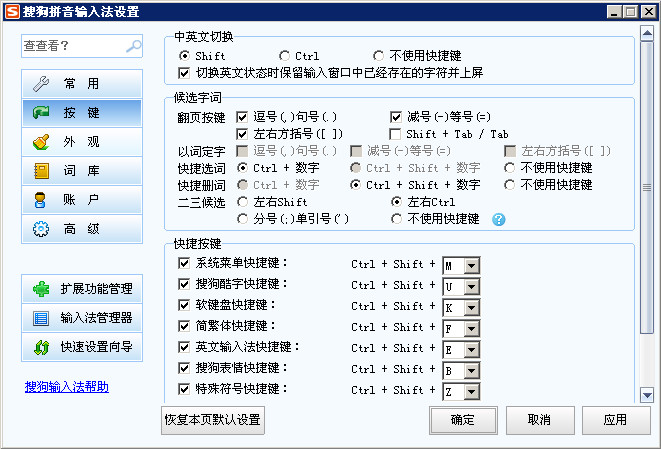
Task: Select 不使用快捷键 for 二三候选
Action: pyautogui.click(x=396, y=219)
